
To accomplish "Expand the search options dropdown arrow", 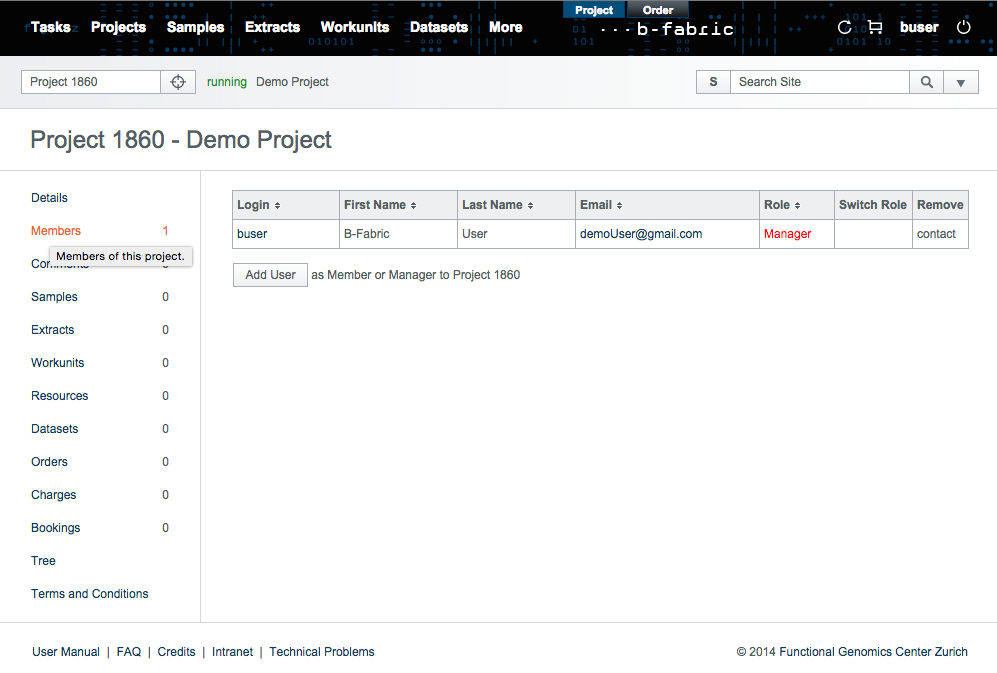I will (x=961, y=82).
